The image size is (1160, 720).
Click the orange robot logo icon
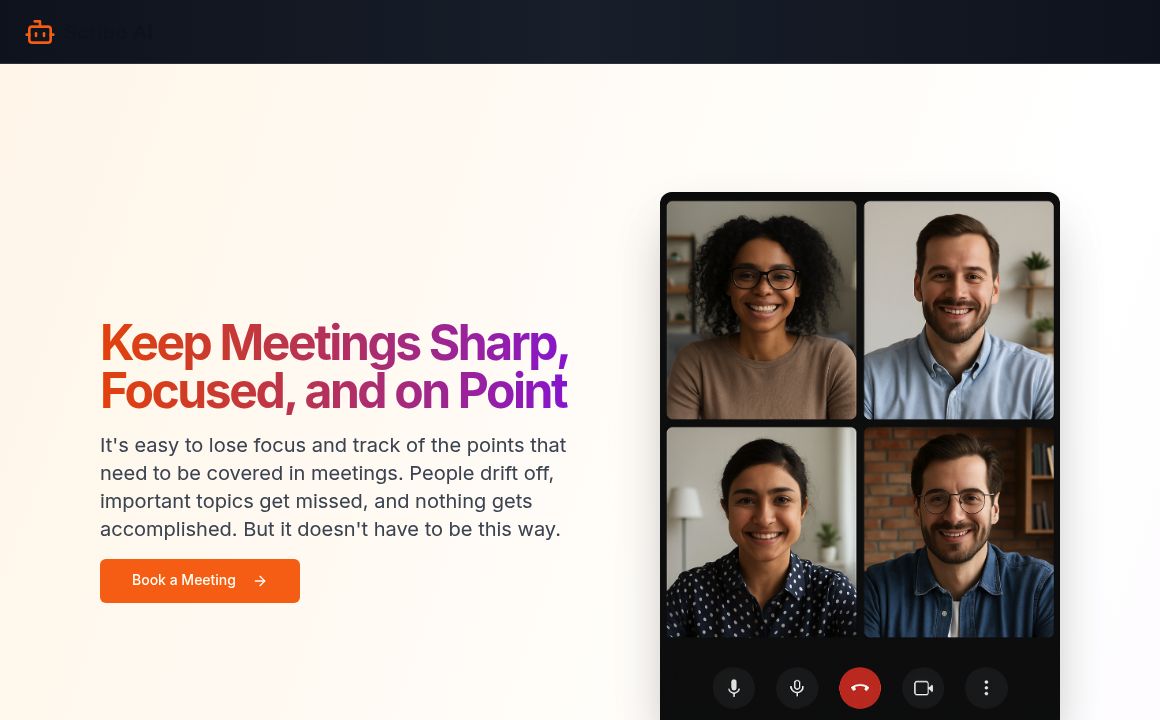(x=40, y=32)
